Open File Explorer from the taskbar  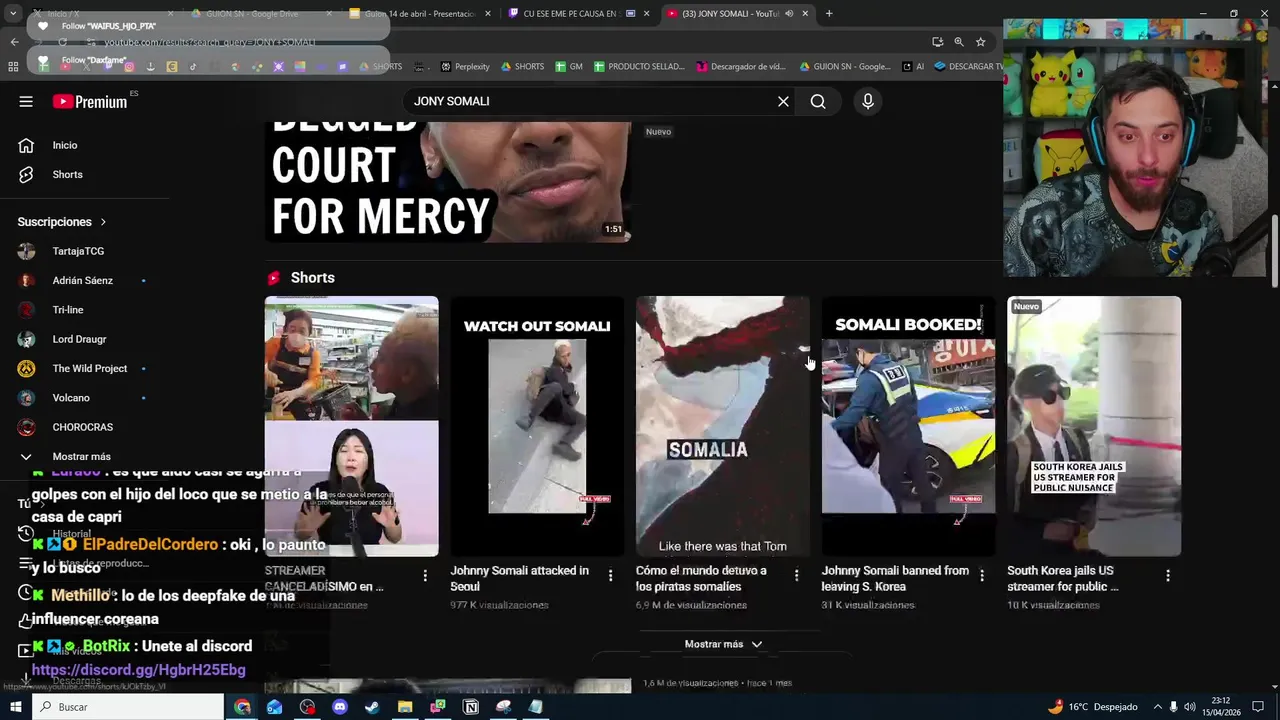coord(405,707)
